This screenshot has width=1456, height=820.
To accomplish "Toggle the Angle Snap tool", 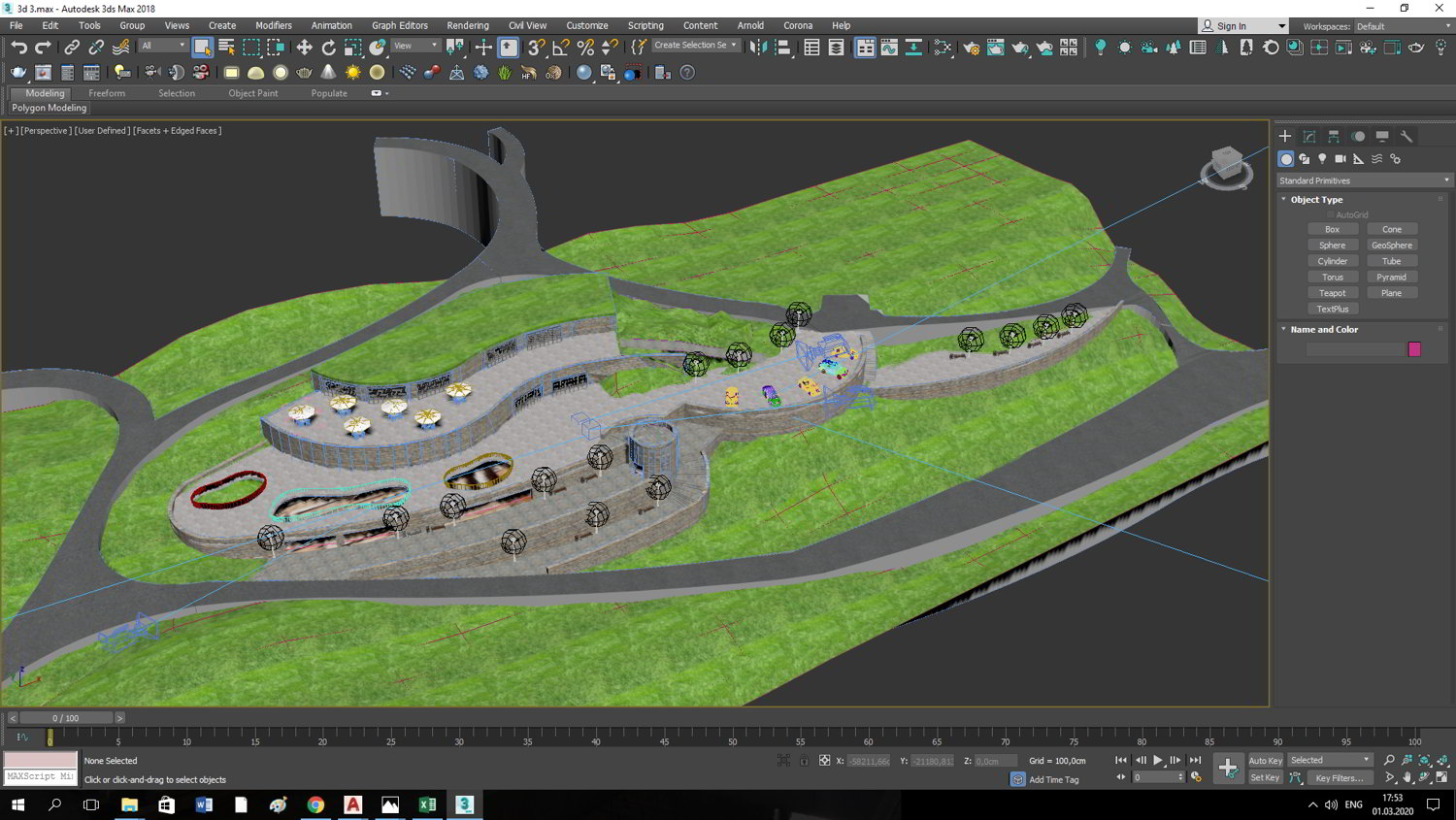I will 561,47.
